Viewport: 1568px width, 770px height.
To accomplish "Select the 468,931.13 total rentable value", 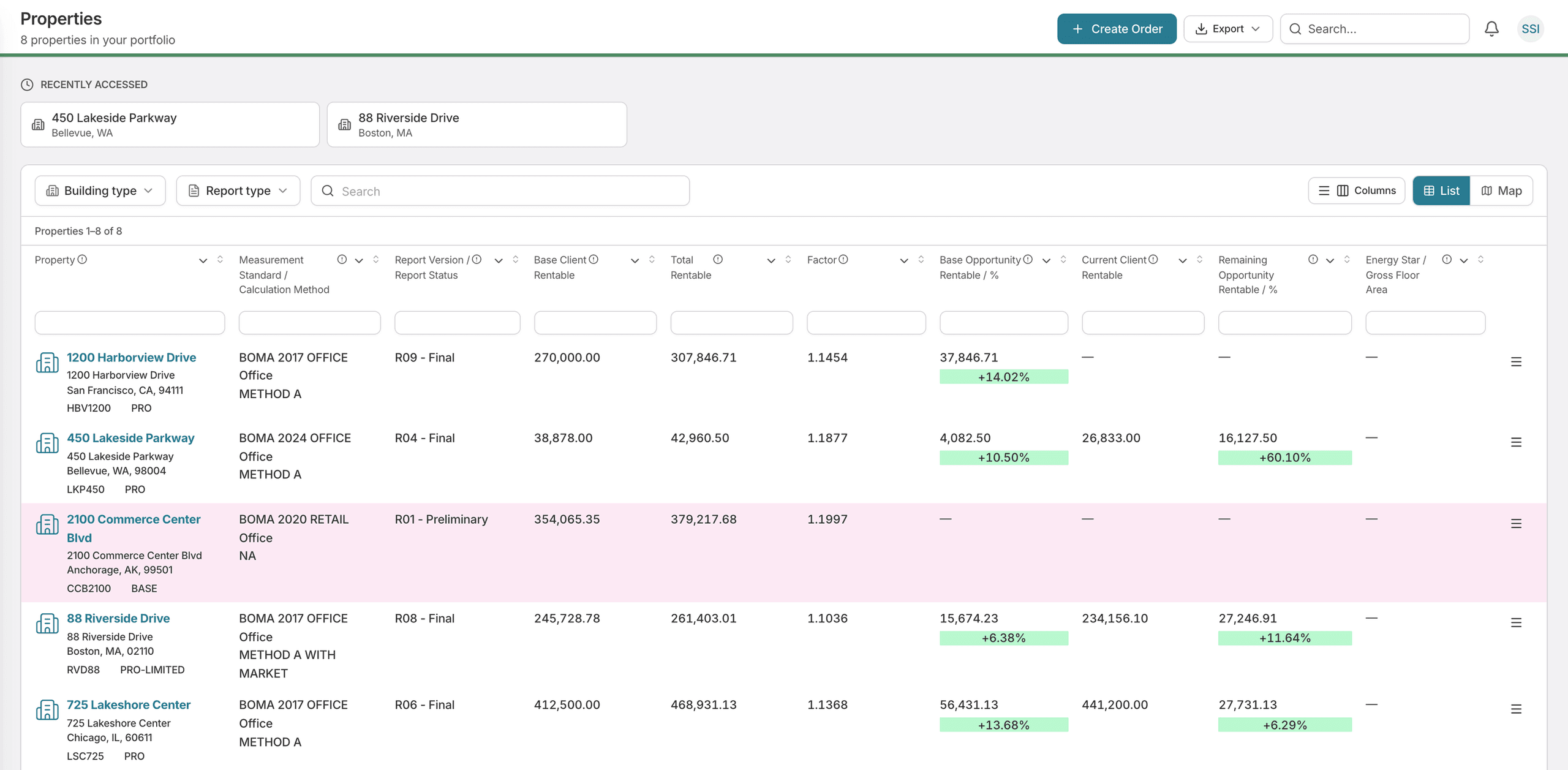I will click(x=703, y=704).
